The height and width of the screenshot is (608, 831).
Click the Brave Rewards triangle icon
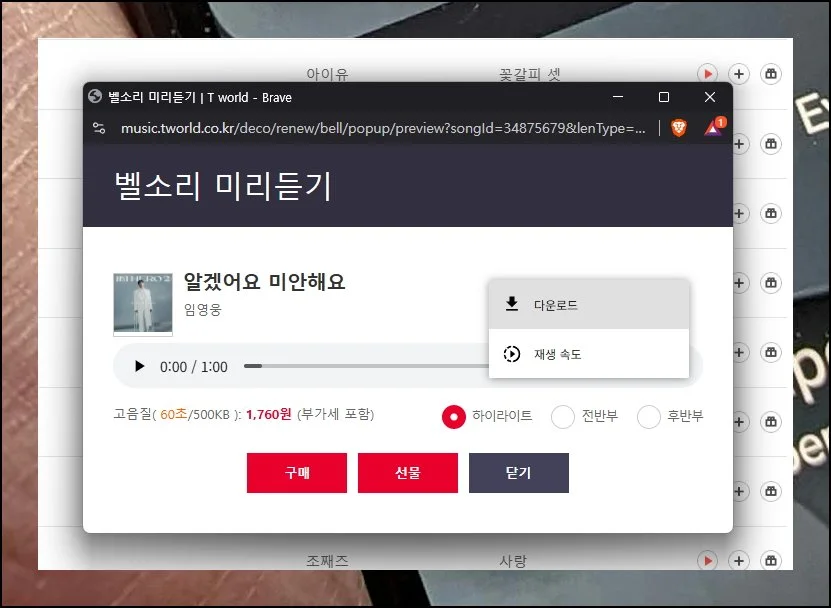tap(713, 128)
